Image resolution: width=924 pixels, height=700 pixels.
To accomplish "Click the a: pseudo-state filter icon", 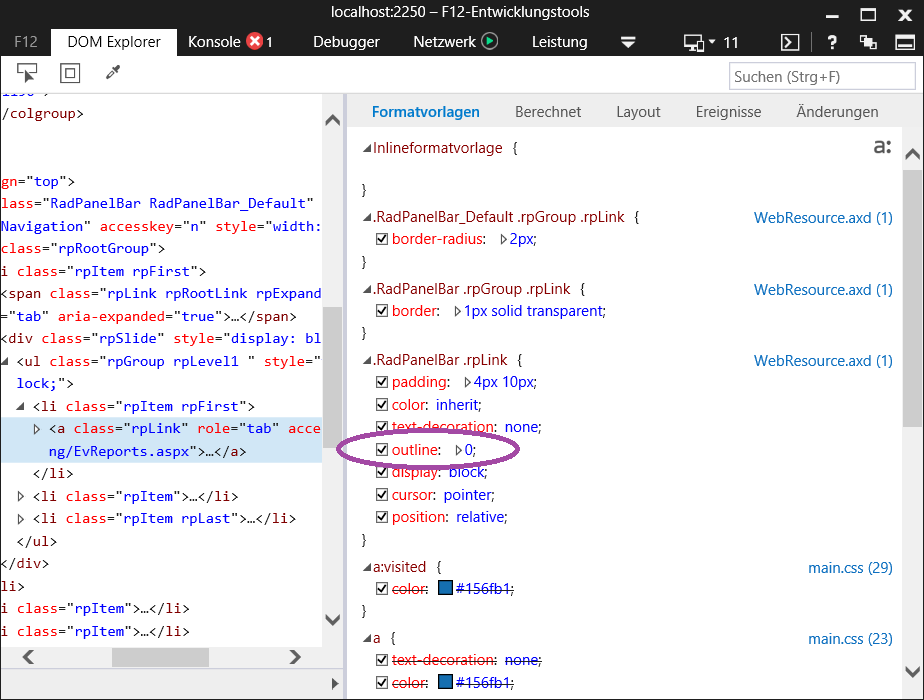I will tap(881, 147).
